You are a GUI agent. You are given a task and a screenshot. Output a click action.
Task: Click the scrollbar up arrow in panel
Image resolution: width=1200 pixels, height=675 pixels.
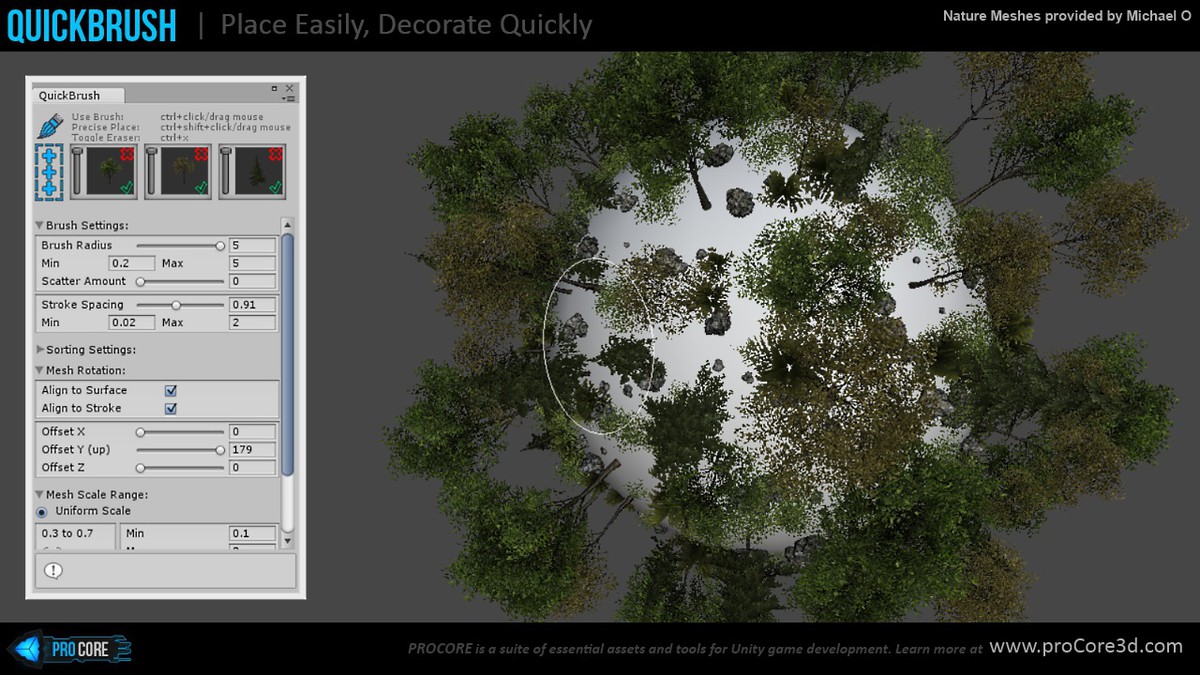pos(288,224)
